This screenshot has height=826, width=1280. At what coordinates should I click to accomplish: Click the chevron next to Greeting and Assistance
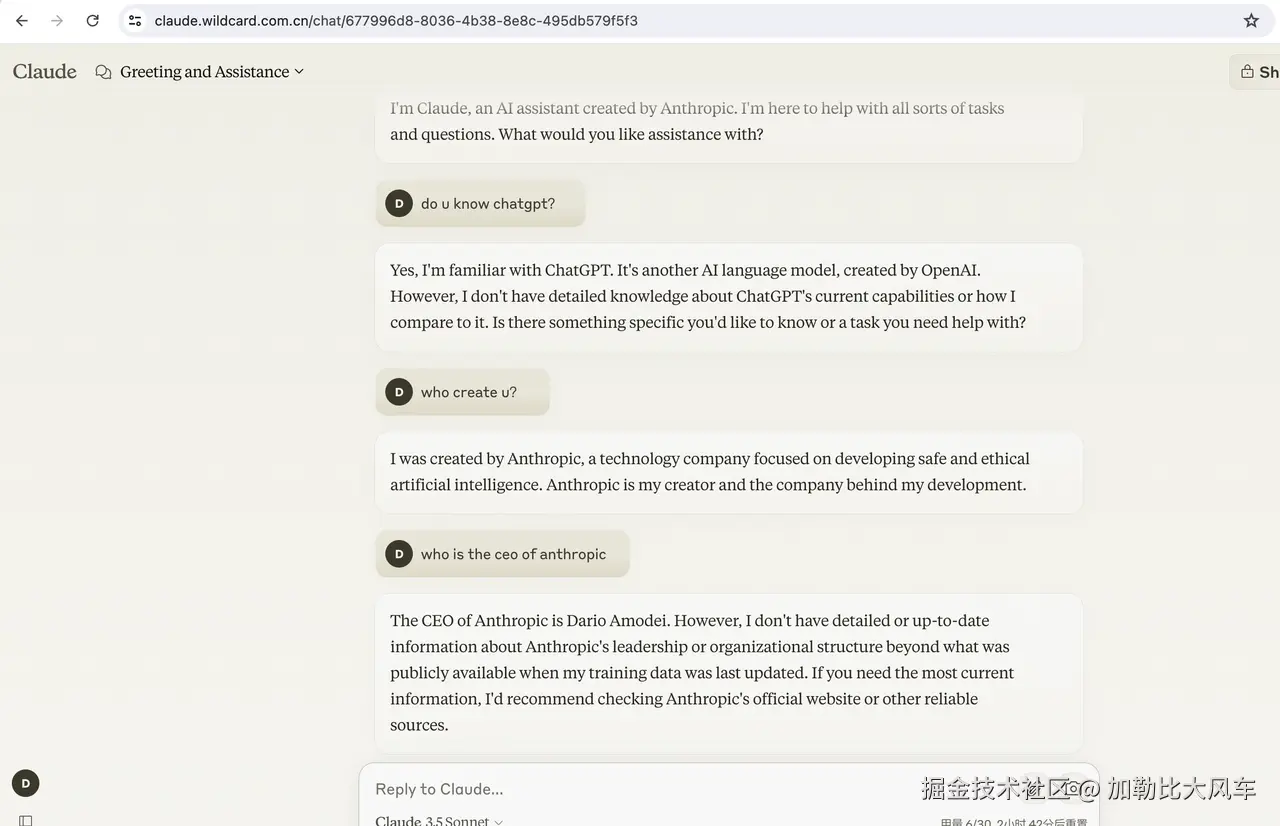tap(299, 72)
